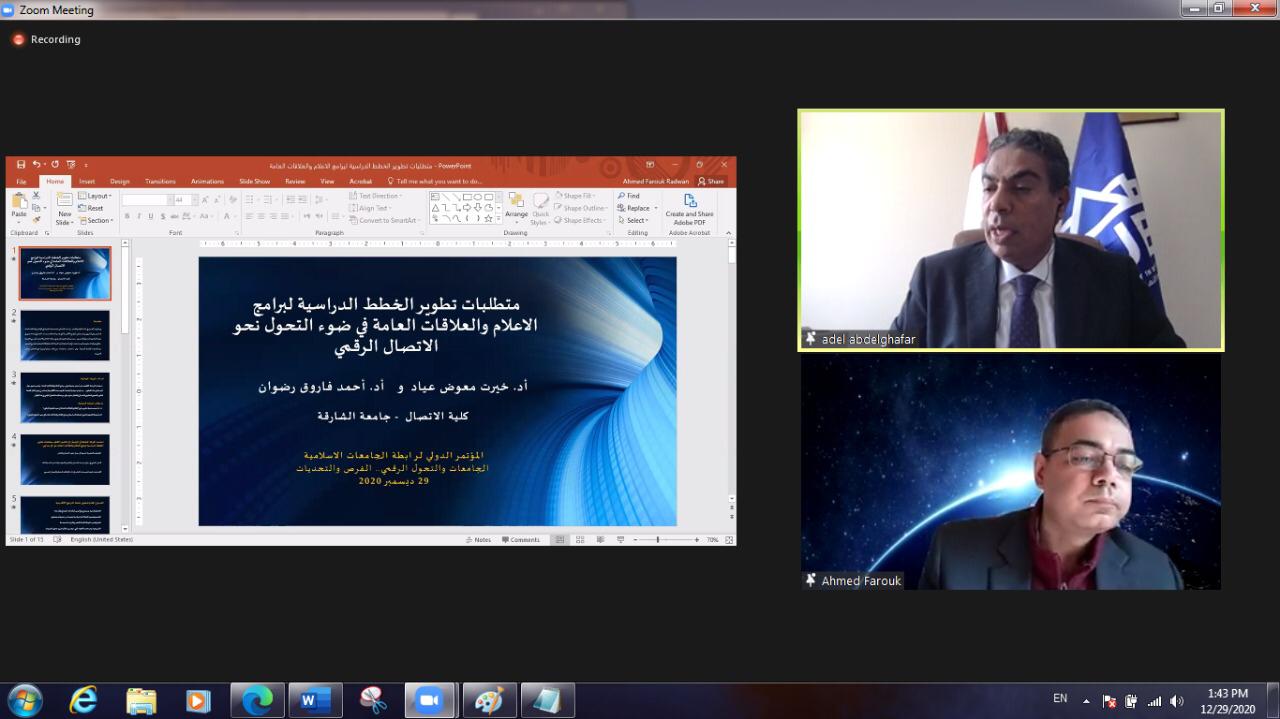
Task: Switch to Slide Sorter view
Action: 580,540
